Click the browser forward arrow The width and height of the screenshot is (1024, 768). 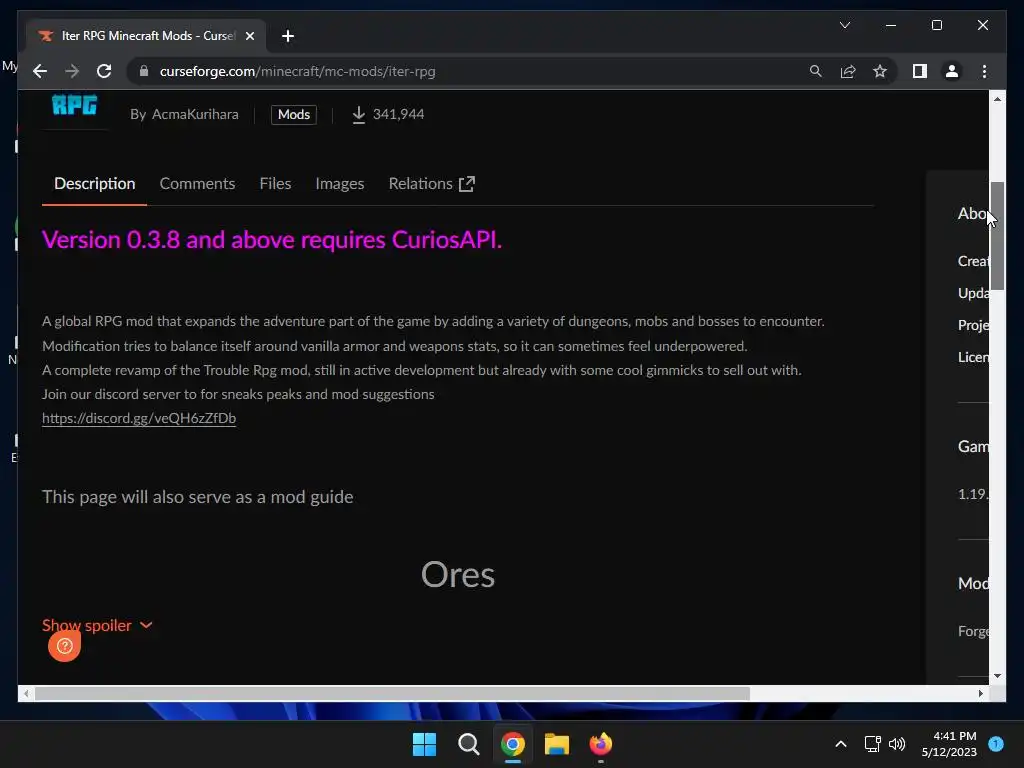point(72,71)
